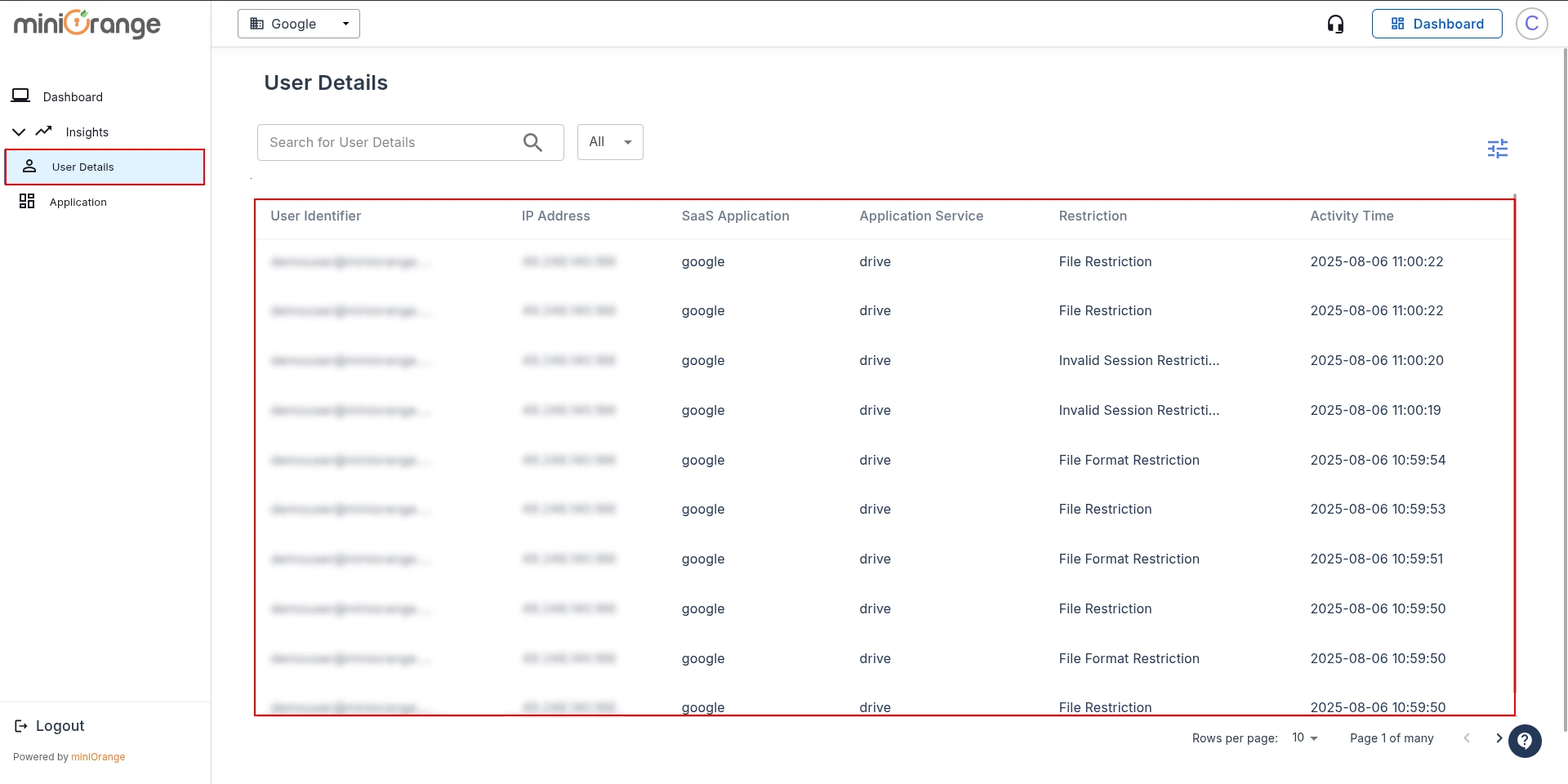The height and width of the screenshot is (784, 1568).
Task: Click the miniOrange logo
Action: pos(87,24)
